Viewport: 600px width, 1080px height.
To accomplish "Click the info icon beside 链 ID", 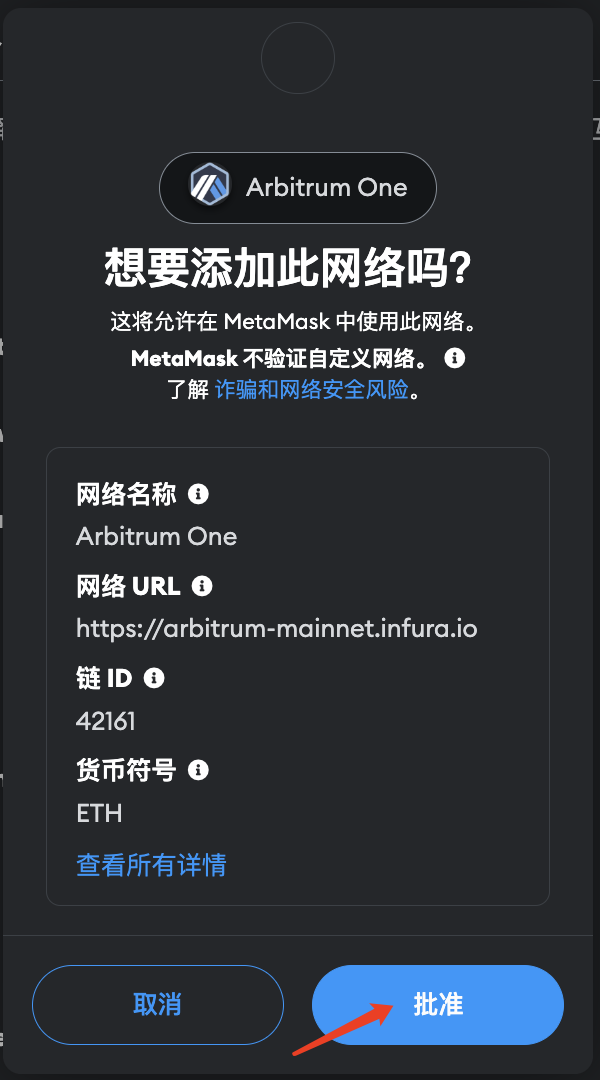I will 154,678.
